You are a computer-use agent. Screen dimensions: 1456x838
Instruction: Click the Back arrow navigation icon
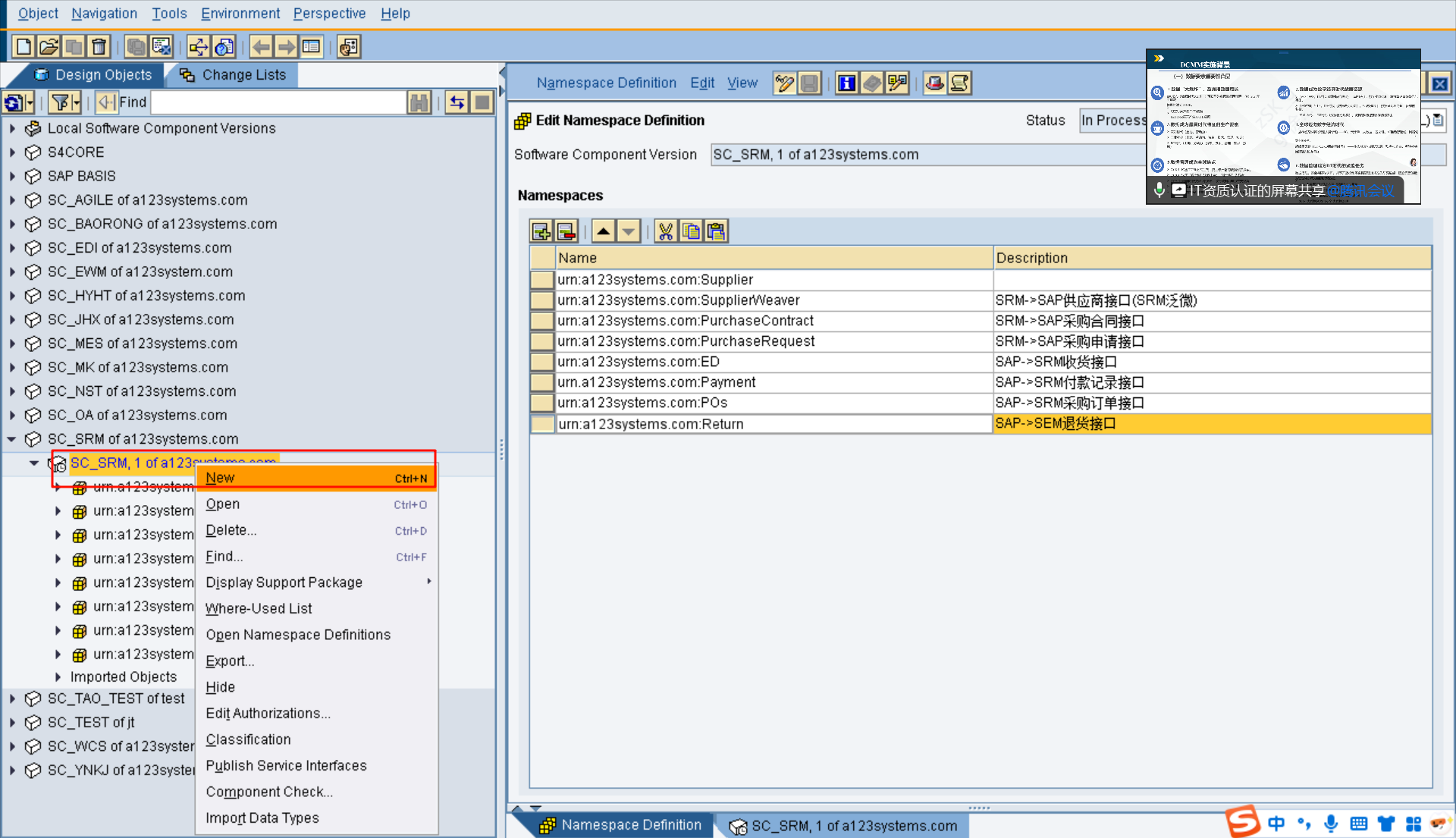point(261,47)
